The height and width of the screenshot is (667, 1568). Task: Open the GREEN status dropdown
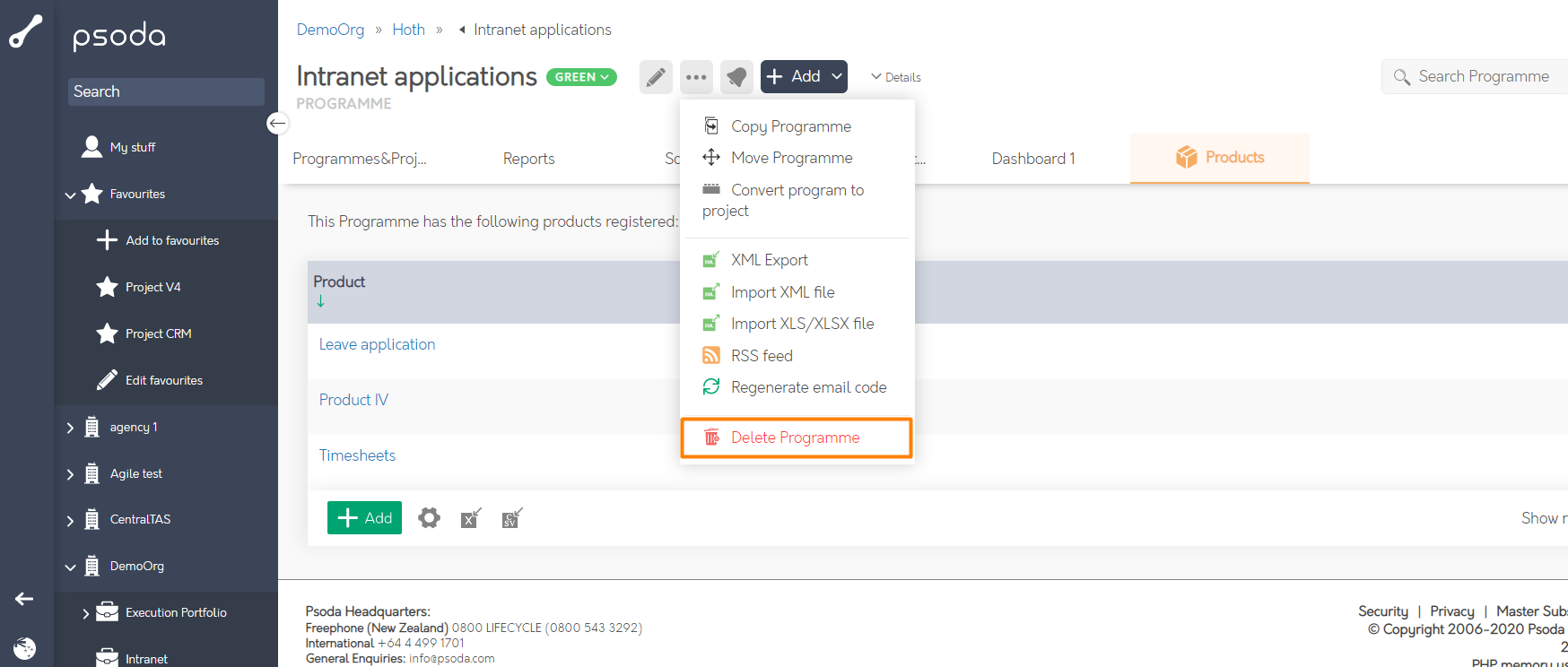pyautogui.click(x=581, y=77)
